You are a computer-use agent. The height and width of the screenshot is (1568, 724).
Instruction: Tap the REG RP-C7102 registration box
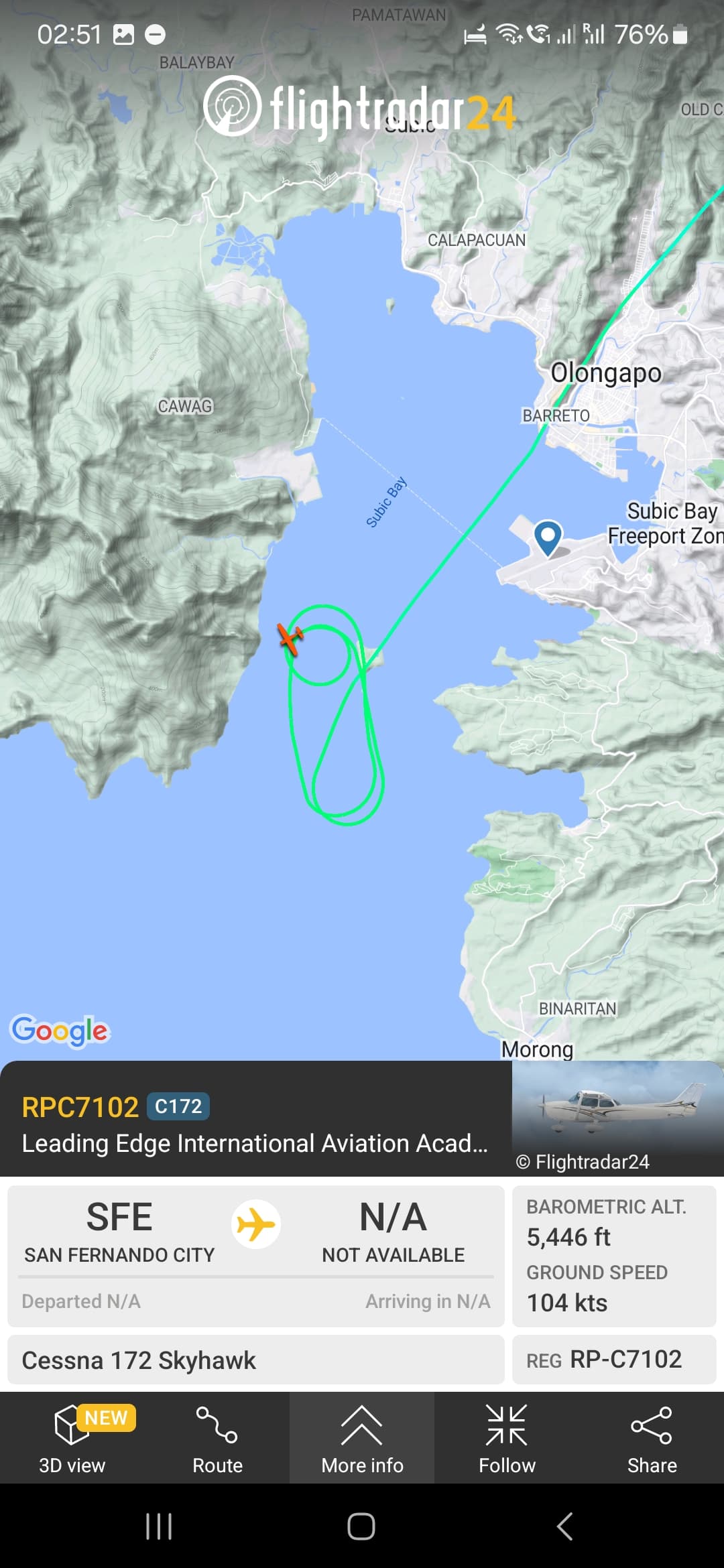click(614, 1360)
